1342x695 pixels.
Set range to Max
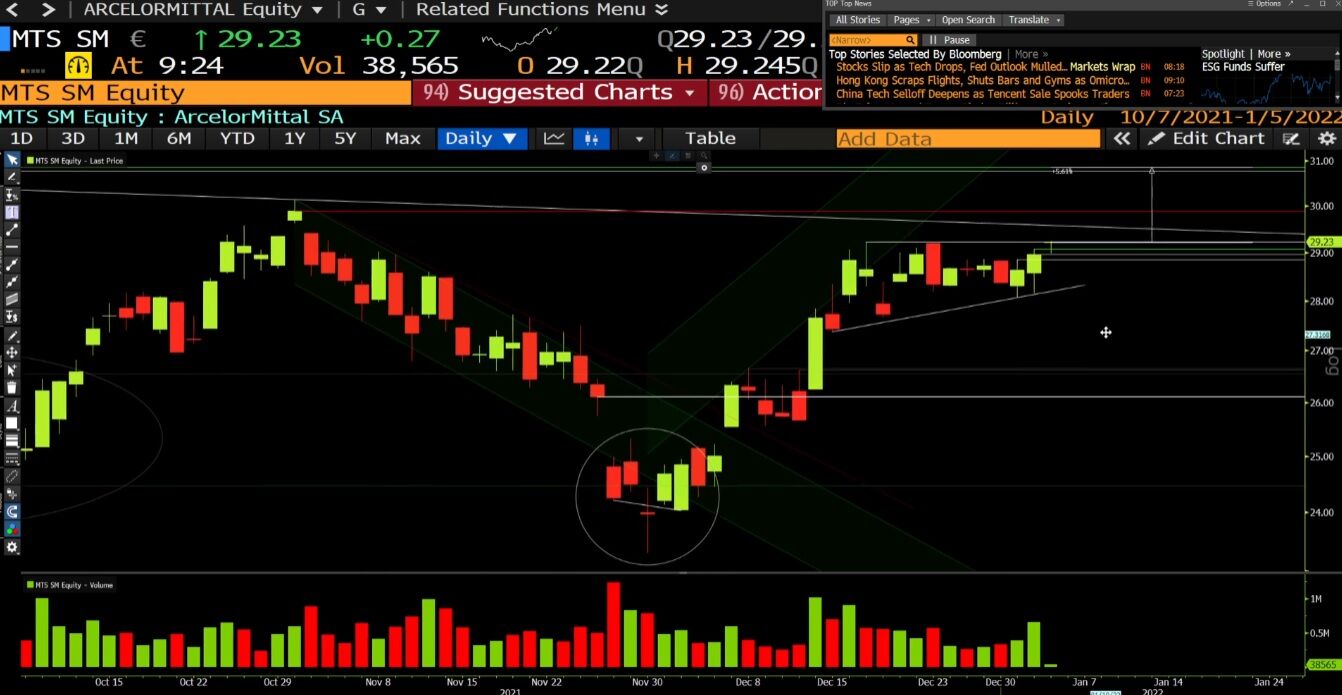point(403,139)
